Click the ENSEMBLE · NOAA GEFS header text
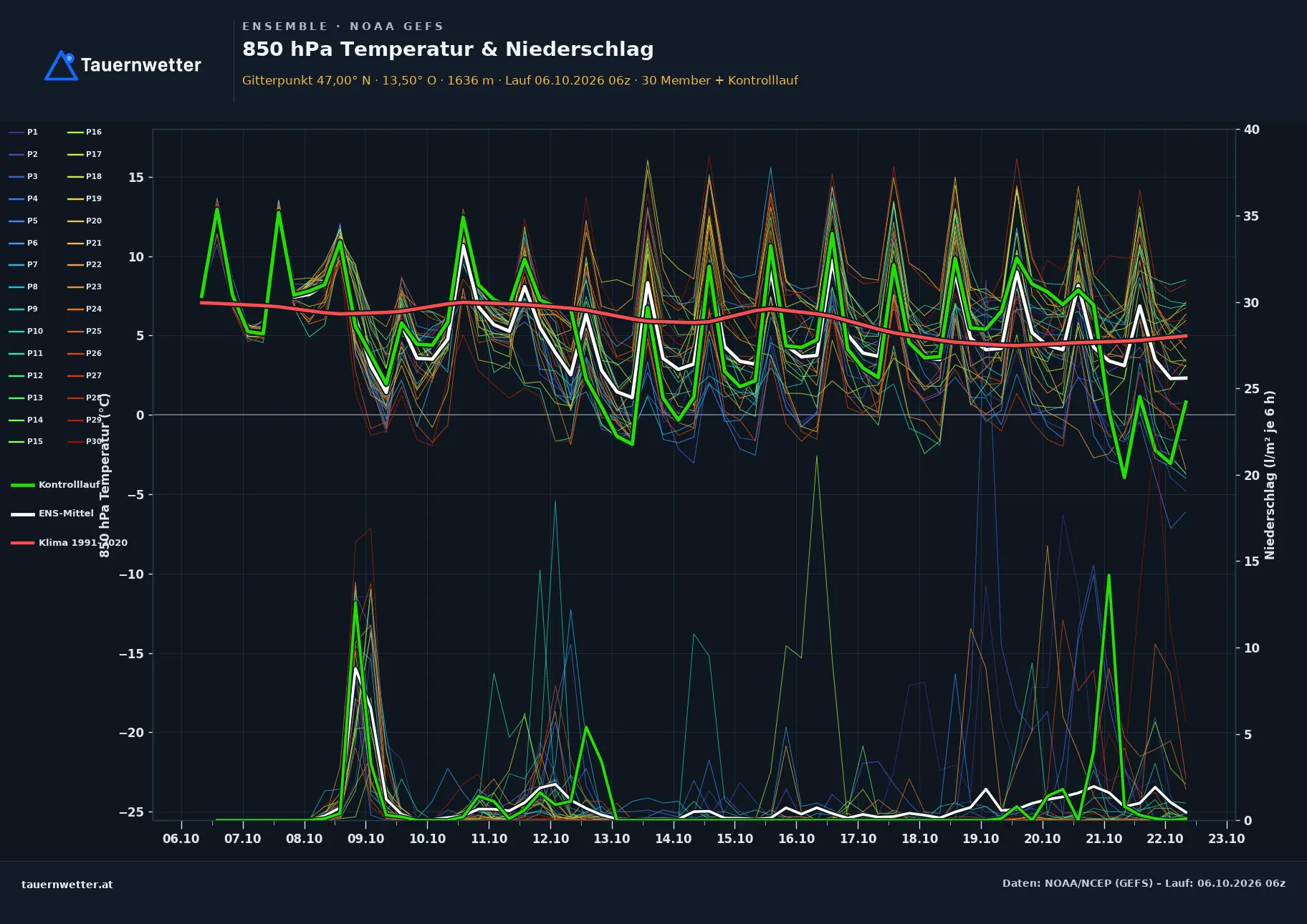The width and height of the screenshot is (1307, 924). point(343,27)
